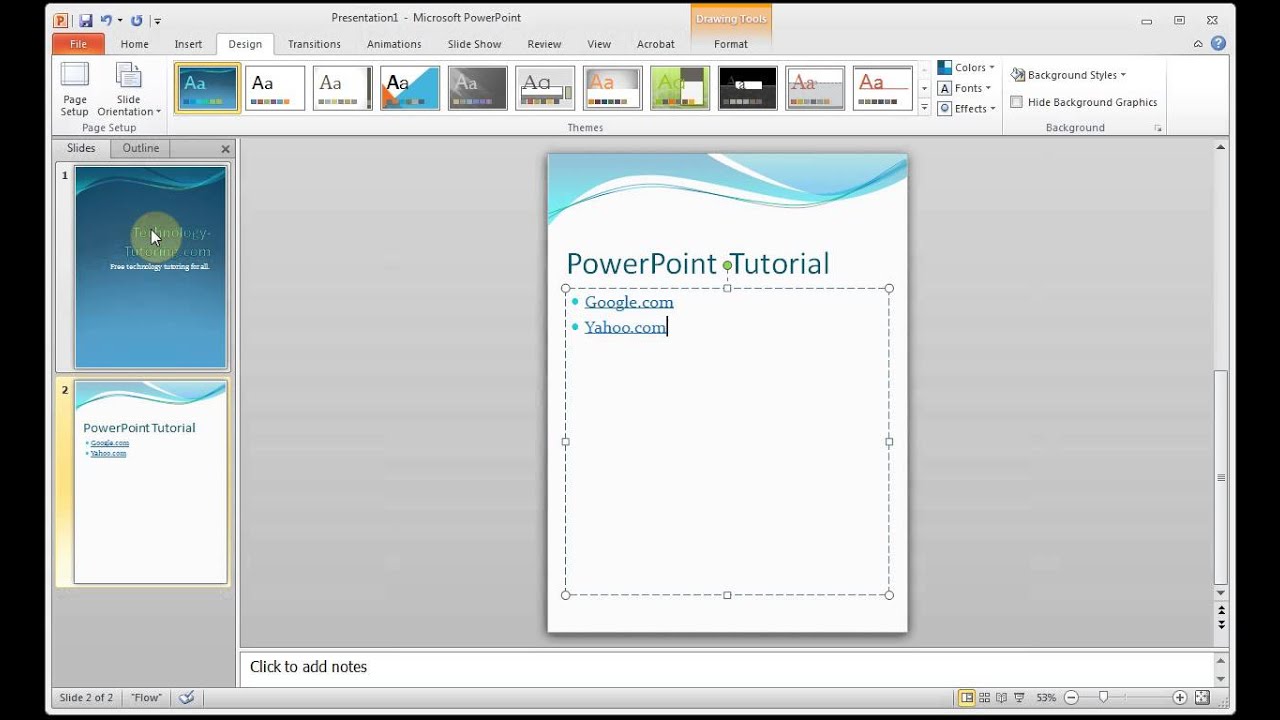
Task: Click the Yahoo.com hyperlink on slide
Action: (625, 327)
